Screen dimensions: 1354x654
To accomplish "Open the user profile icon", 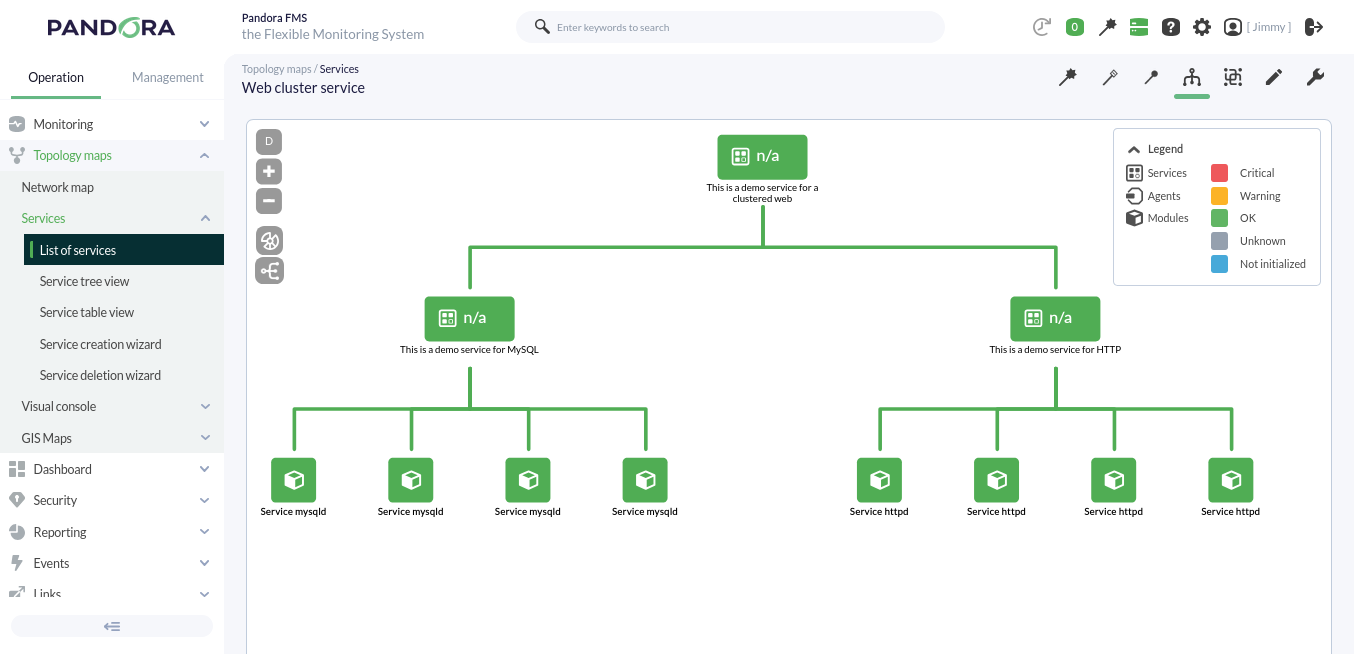I will 1233,27.
